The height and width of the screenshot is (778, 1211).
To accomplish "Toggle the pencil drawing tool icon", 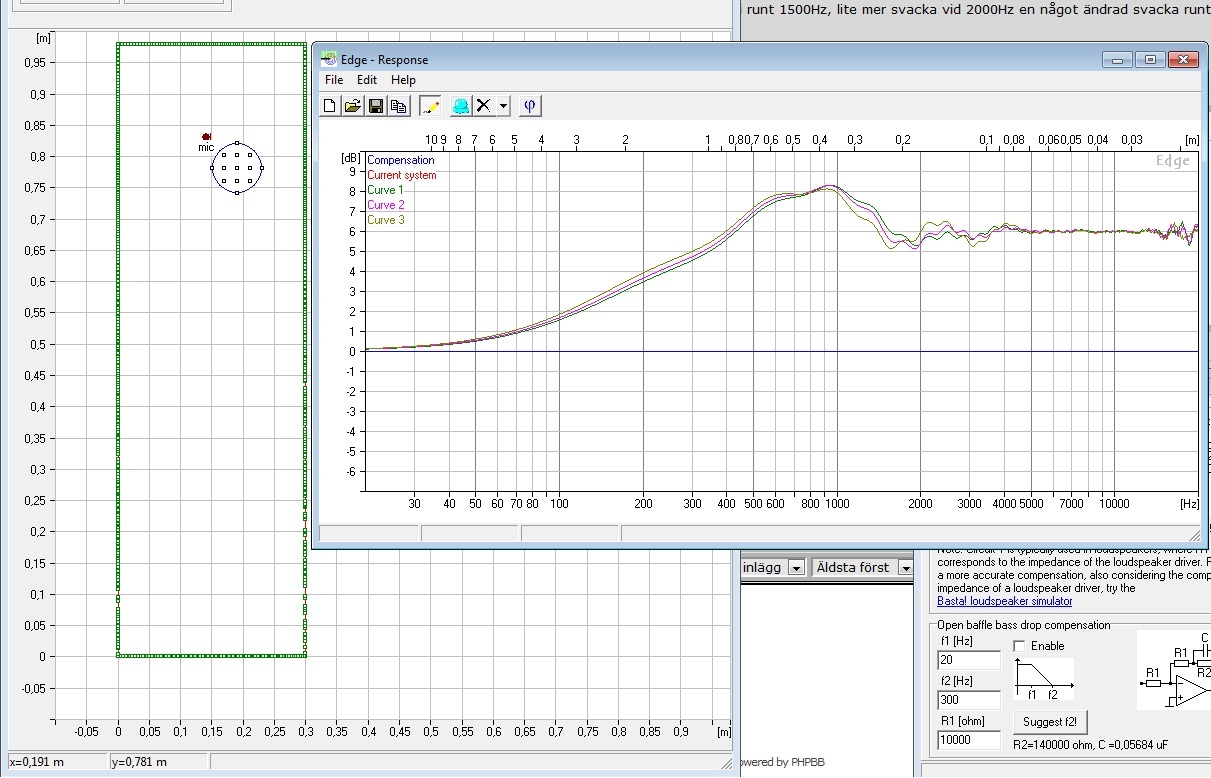I will click(x=430, y=106).
